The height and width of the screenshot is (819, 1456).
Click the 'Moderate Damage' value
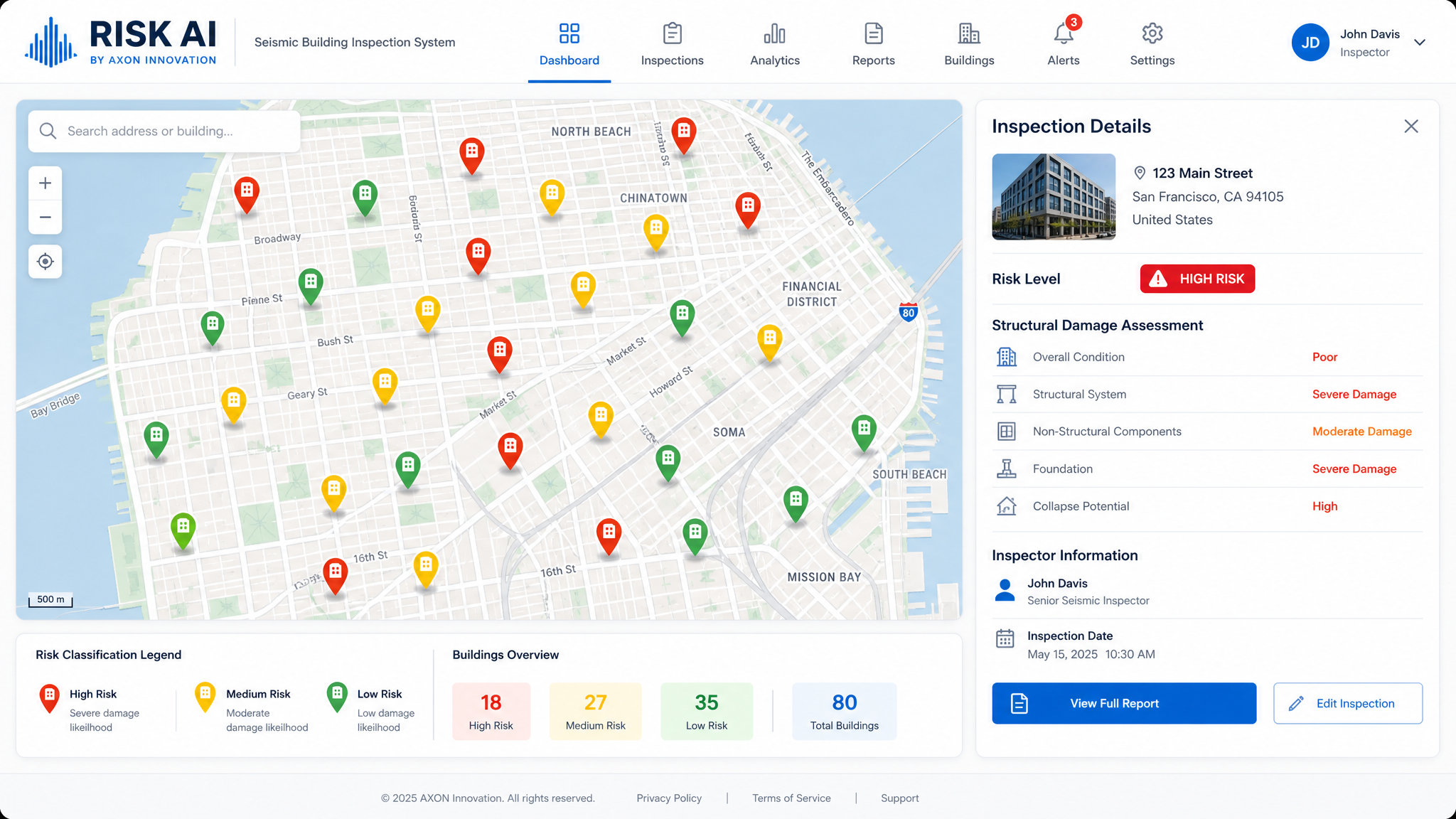(x=1361, y=432)
